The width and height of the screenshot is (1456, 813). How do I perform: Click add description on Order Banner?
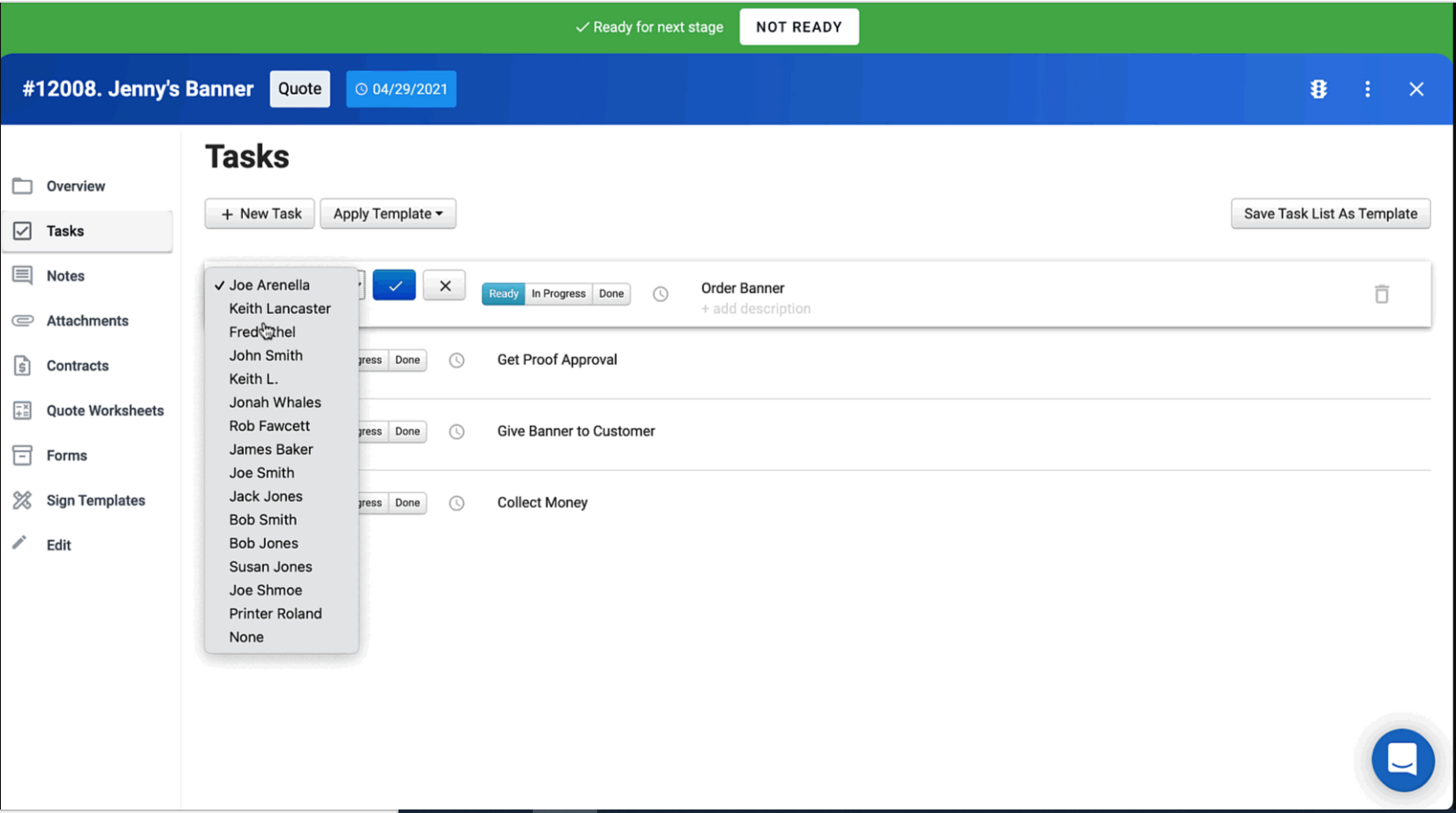(x=755, y=308)
